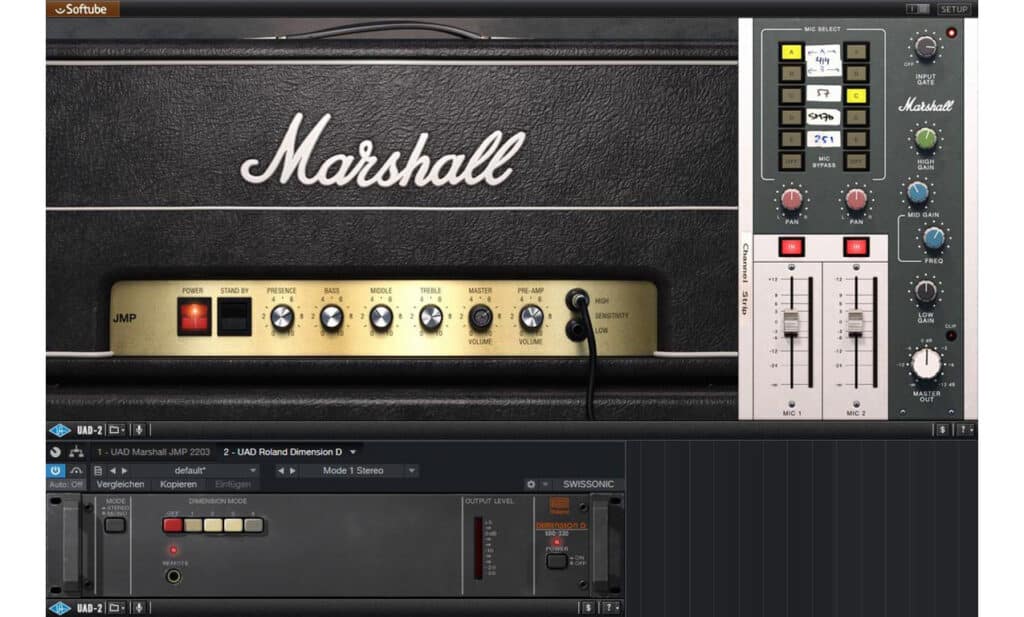Go to the next preset before default*
1024x617 pixels.
(124, 471)
